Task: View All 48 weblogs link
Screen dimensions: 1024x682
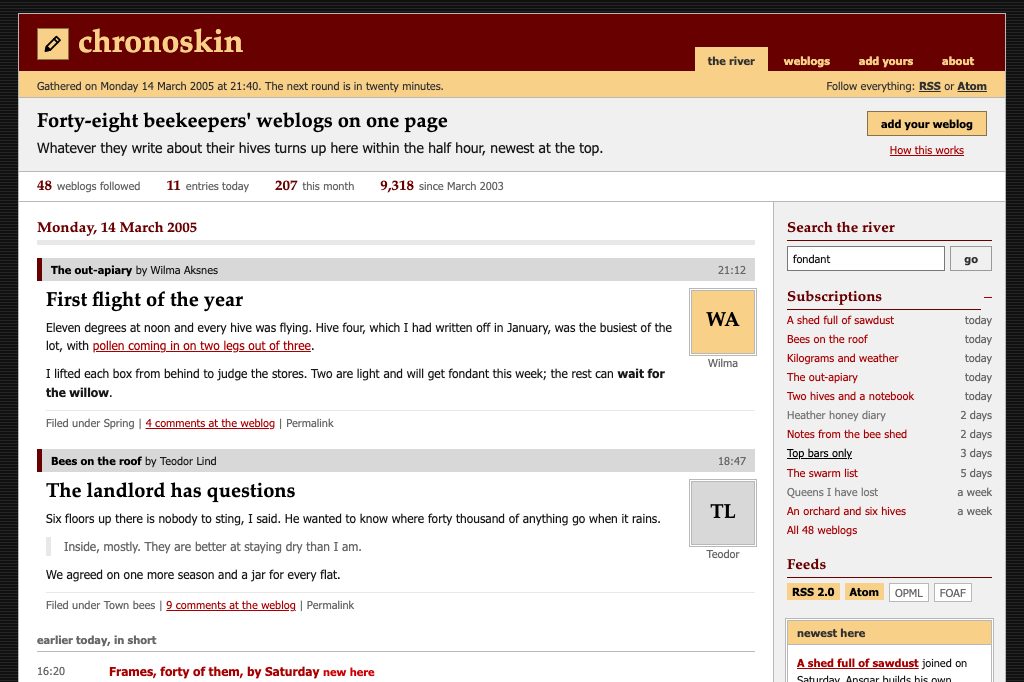Action: 822,530
